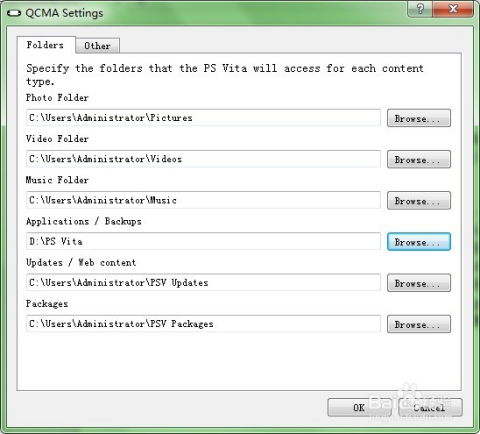
Task: Click the QCMA icon in title bar
Action: [14, 13]
